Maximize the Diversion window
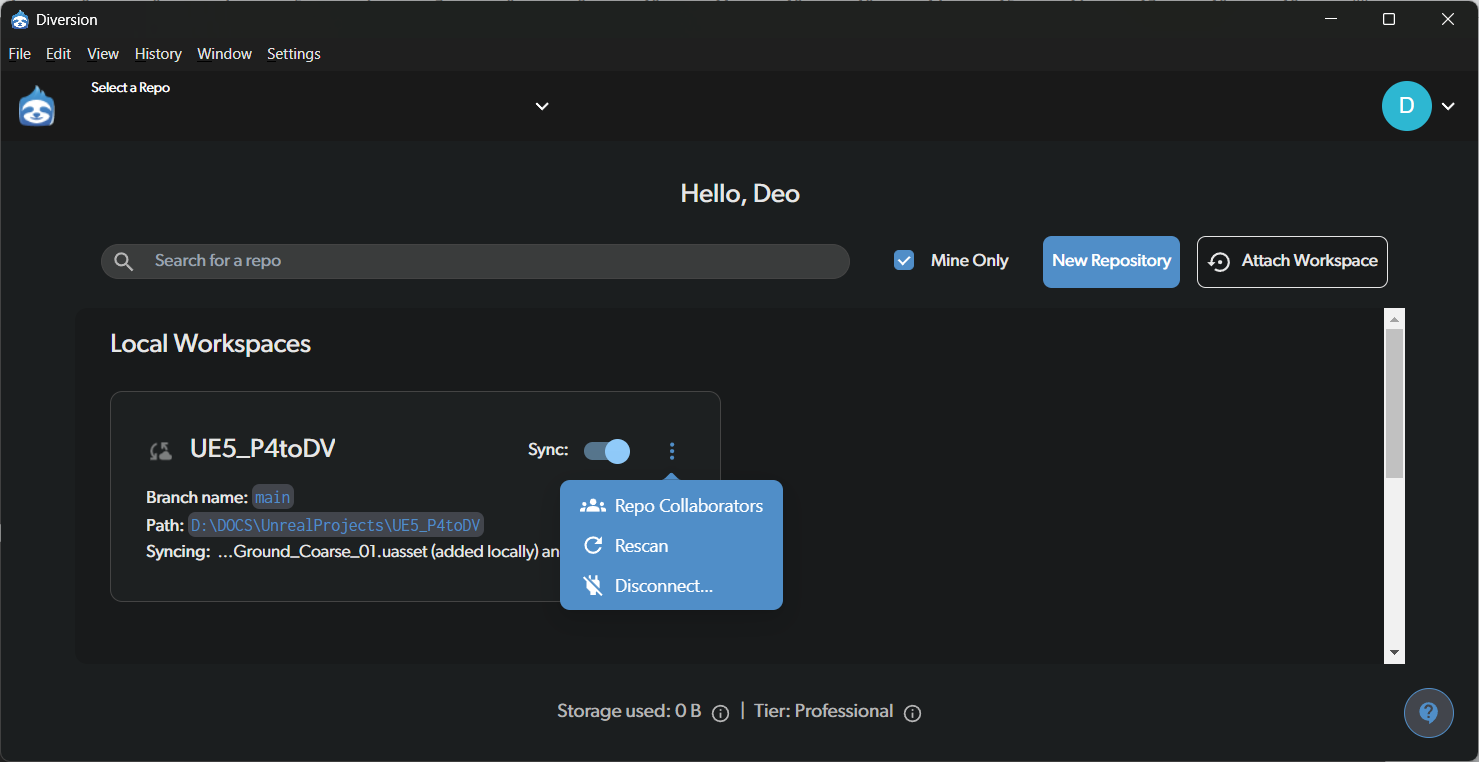Viewport: 1479px width, 762px height. point(1389,19)
